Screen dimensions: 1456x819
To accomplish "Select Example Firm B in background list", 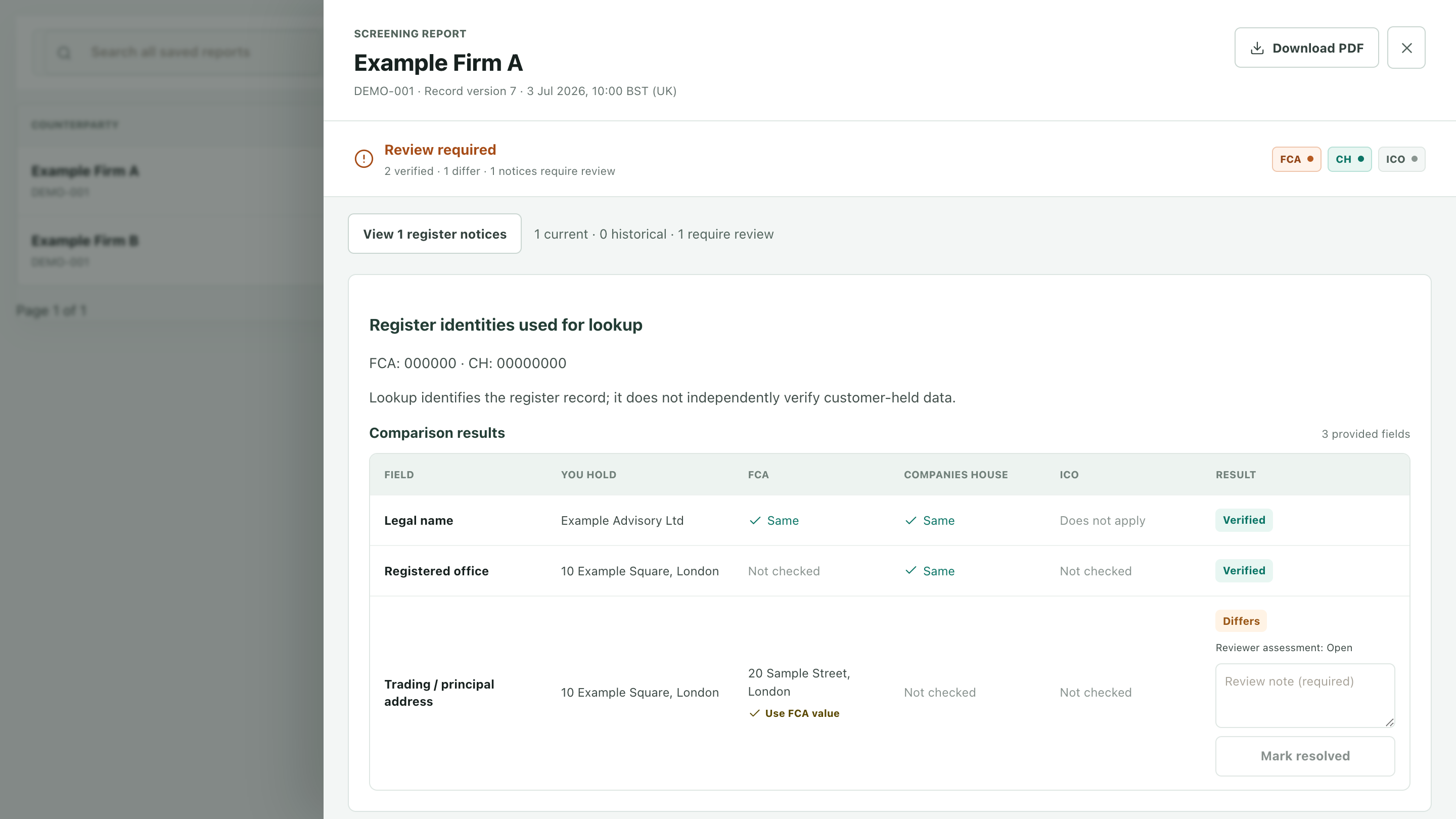I will pos(85,241).
